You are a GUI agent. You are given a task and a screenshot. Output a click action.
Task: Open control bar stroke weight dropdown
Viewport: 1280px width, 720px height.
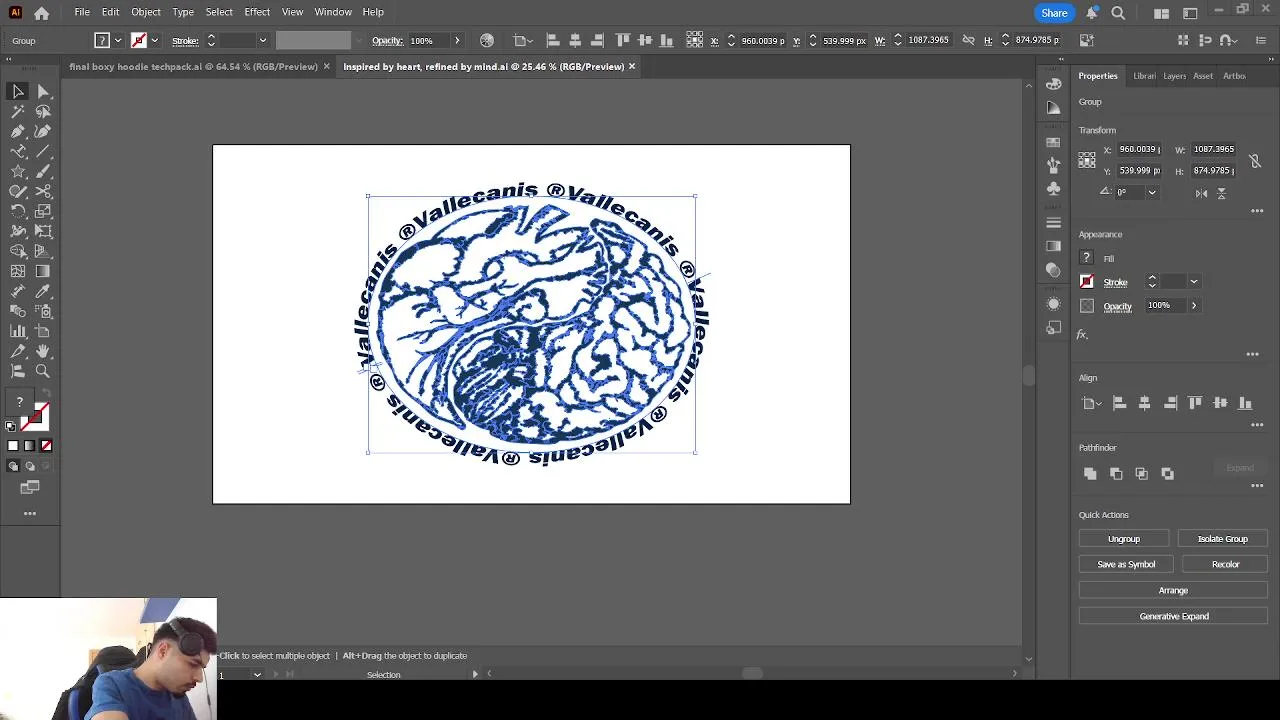tap(263, 41)
